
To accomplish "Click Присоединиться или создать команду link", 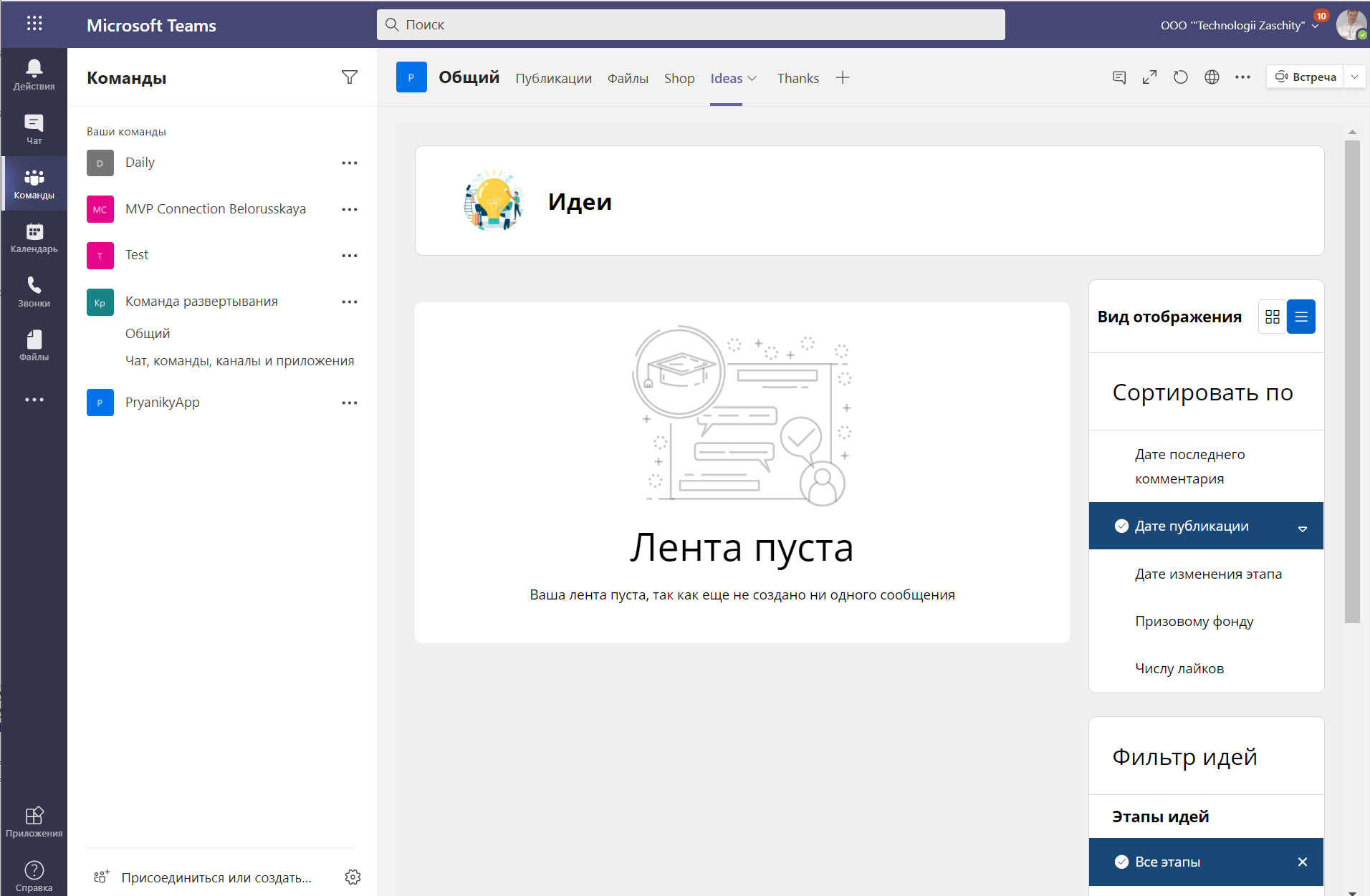I will click(x=216, y=877).
